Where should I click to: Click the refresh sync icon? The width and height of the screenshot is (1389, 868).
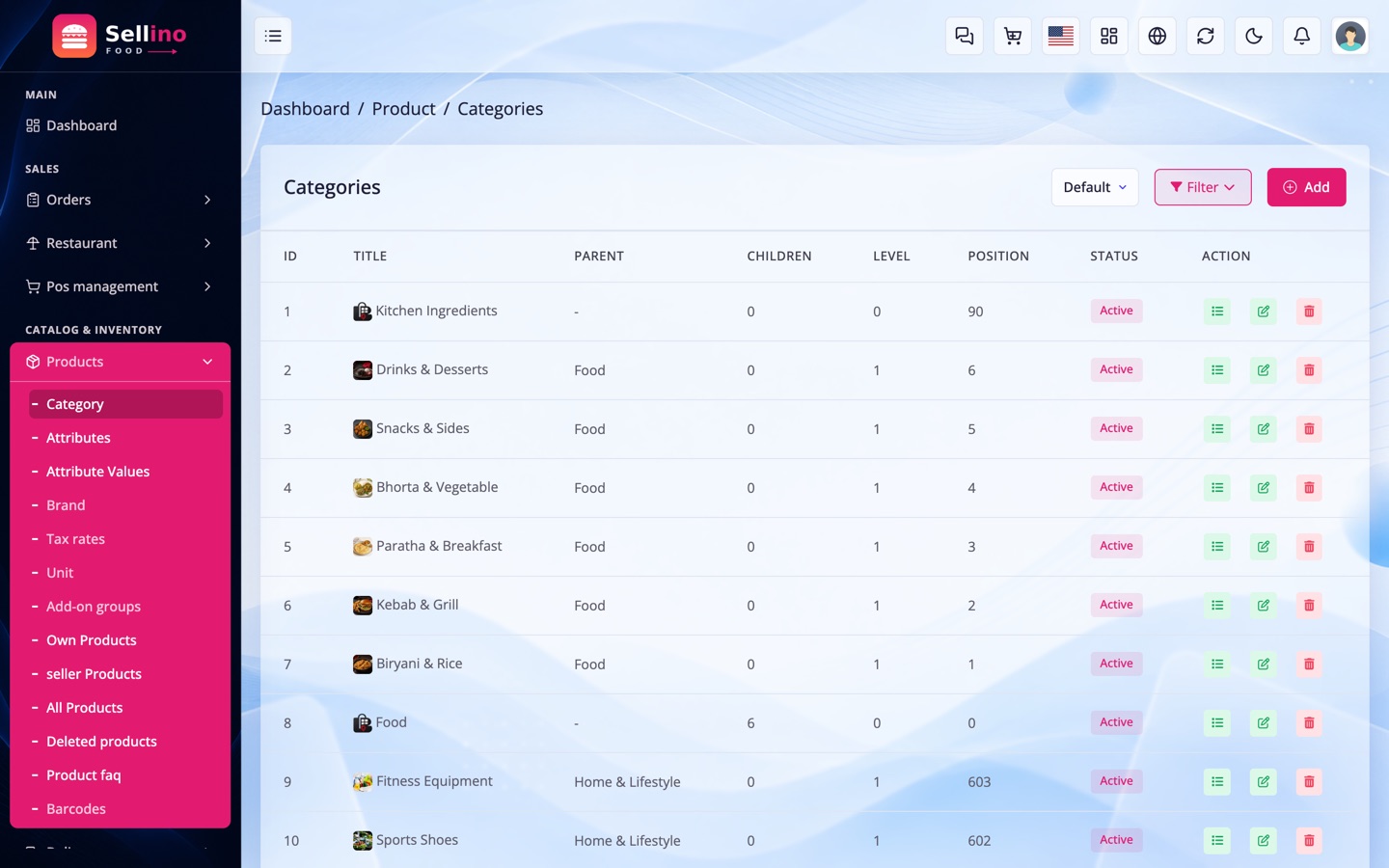click(x=1206, y=36)
